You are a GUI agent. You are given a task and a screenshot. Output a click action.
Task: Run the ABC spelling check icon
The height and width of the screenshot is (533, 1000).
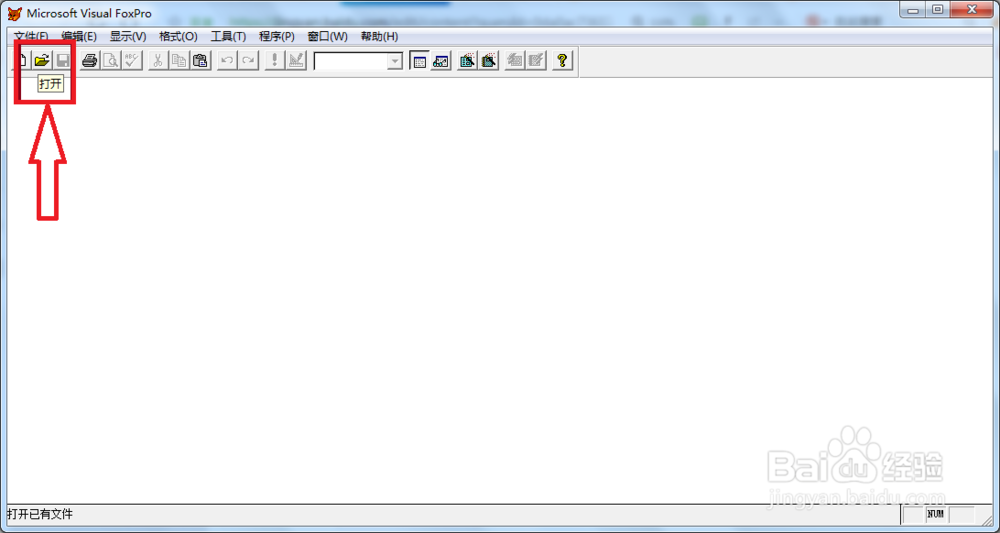pos(132,61)
